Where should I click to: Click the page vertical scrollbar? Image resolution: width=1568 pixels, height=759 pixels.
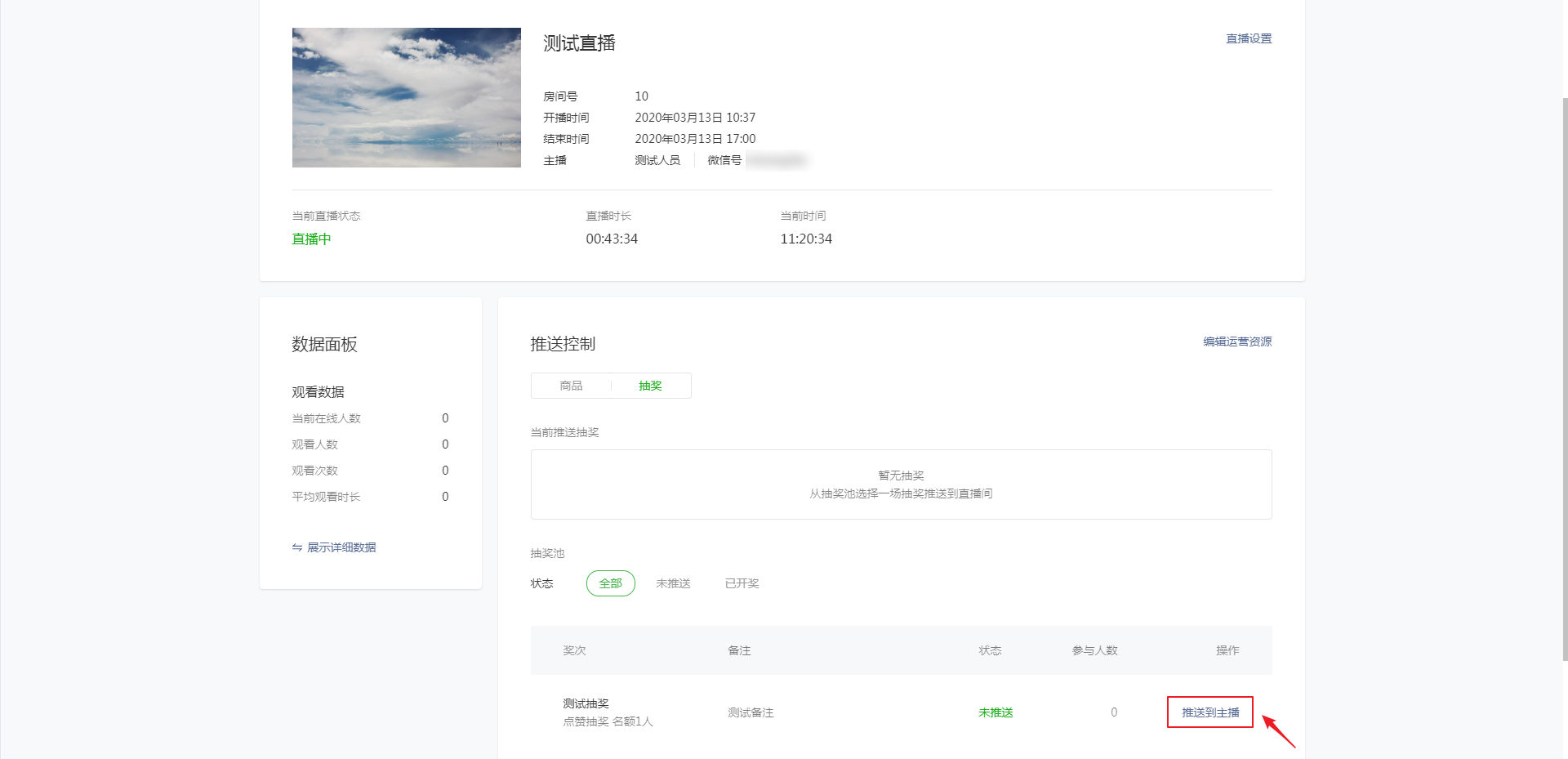1564,376
